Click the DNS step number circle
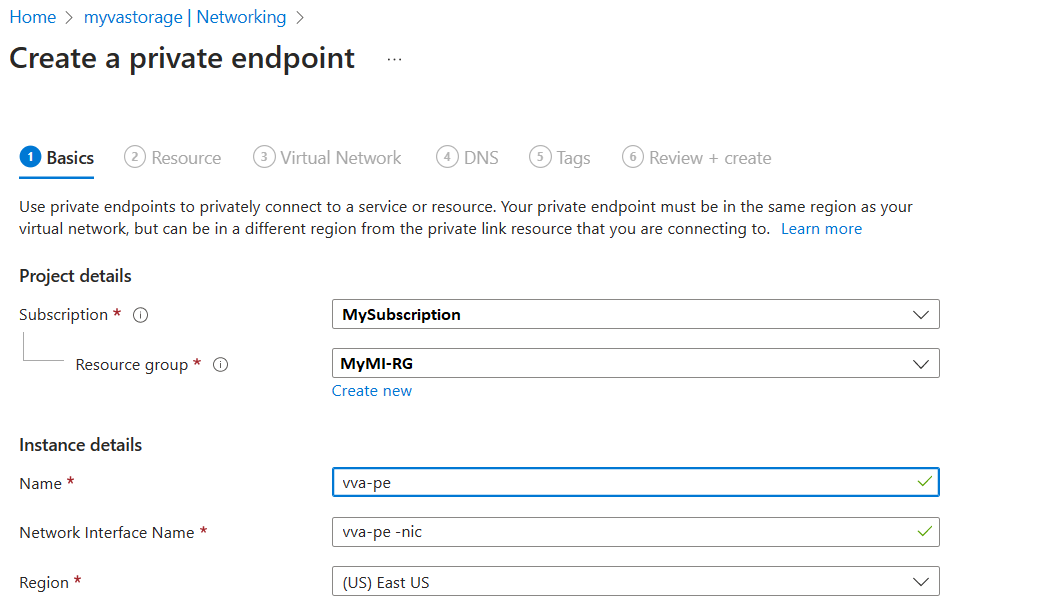The image size is (1037, 609). [x=448, y=157]
